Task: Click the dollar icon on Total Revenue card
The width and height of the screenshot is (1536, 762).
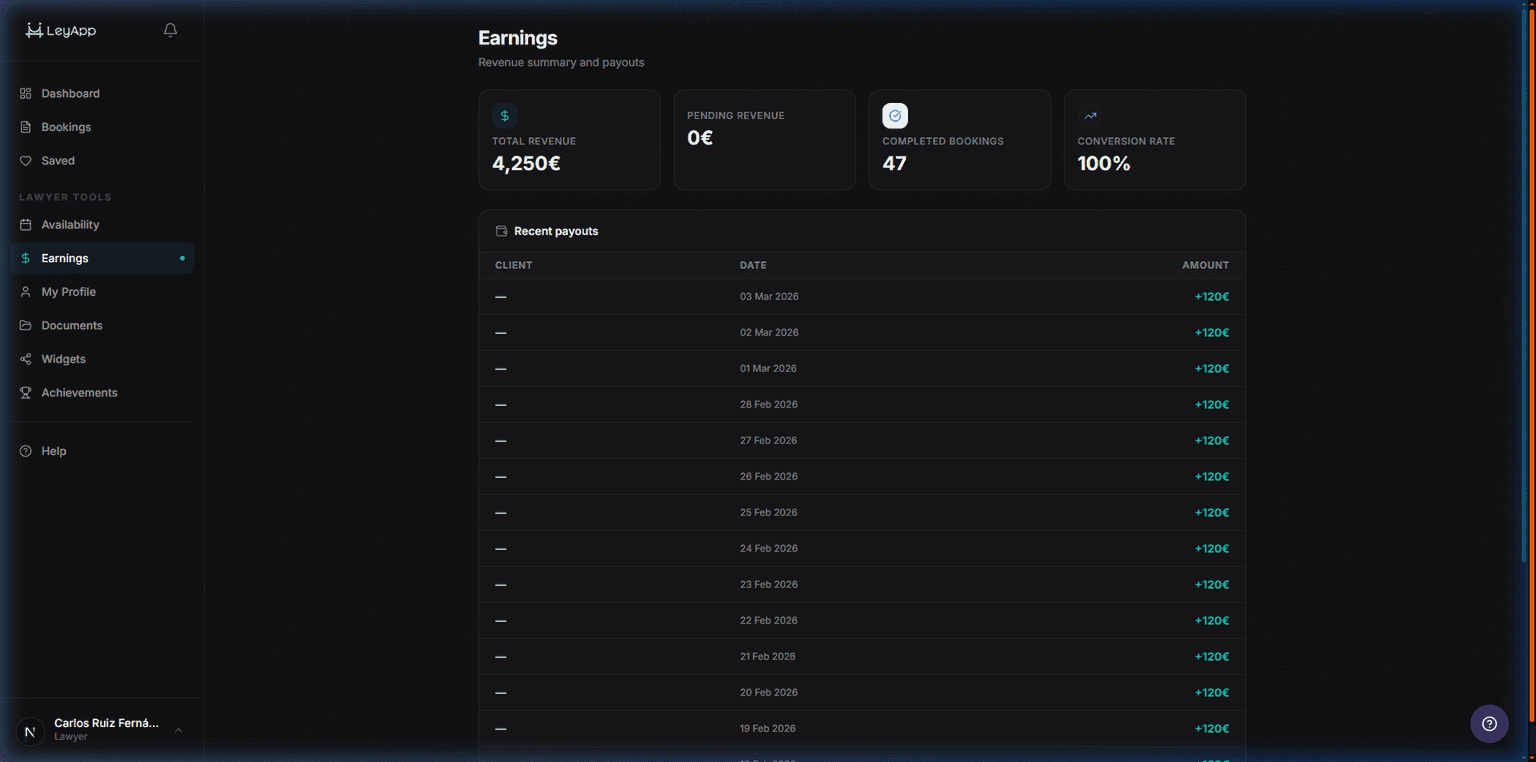Action: tap(504, 115)
